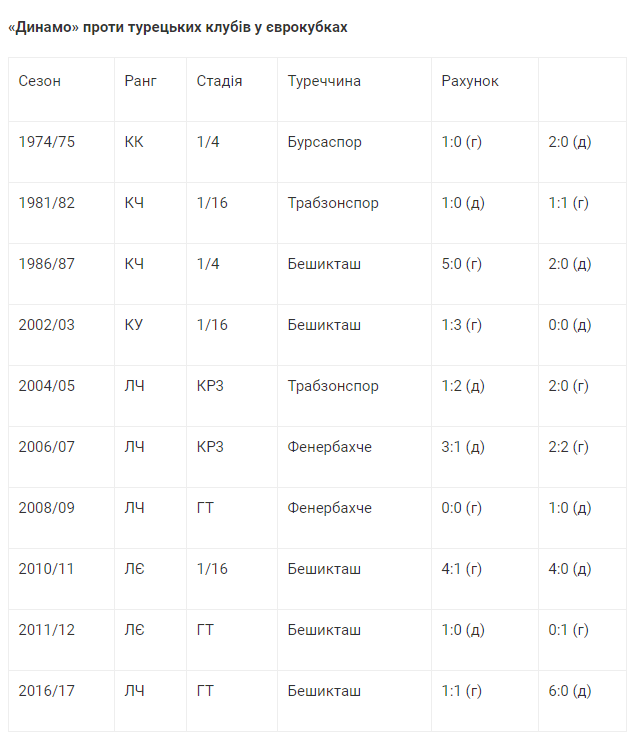
Task: Click the 5:0 (г) score cell
Action: [x=461, y=264]
